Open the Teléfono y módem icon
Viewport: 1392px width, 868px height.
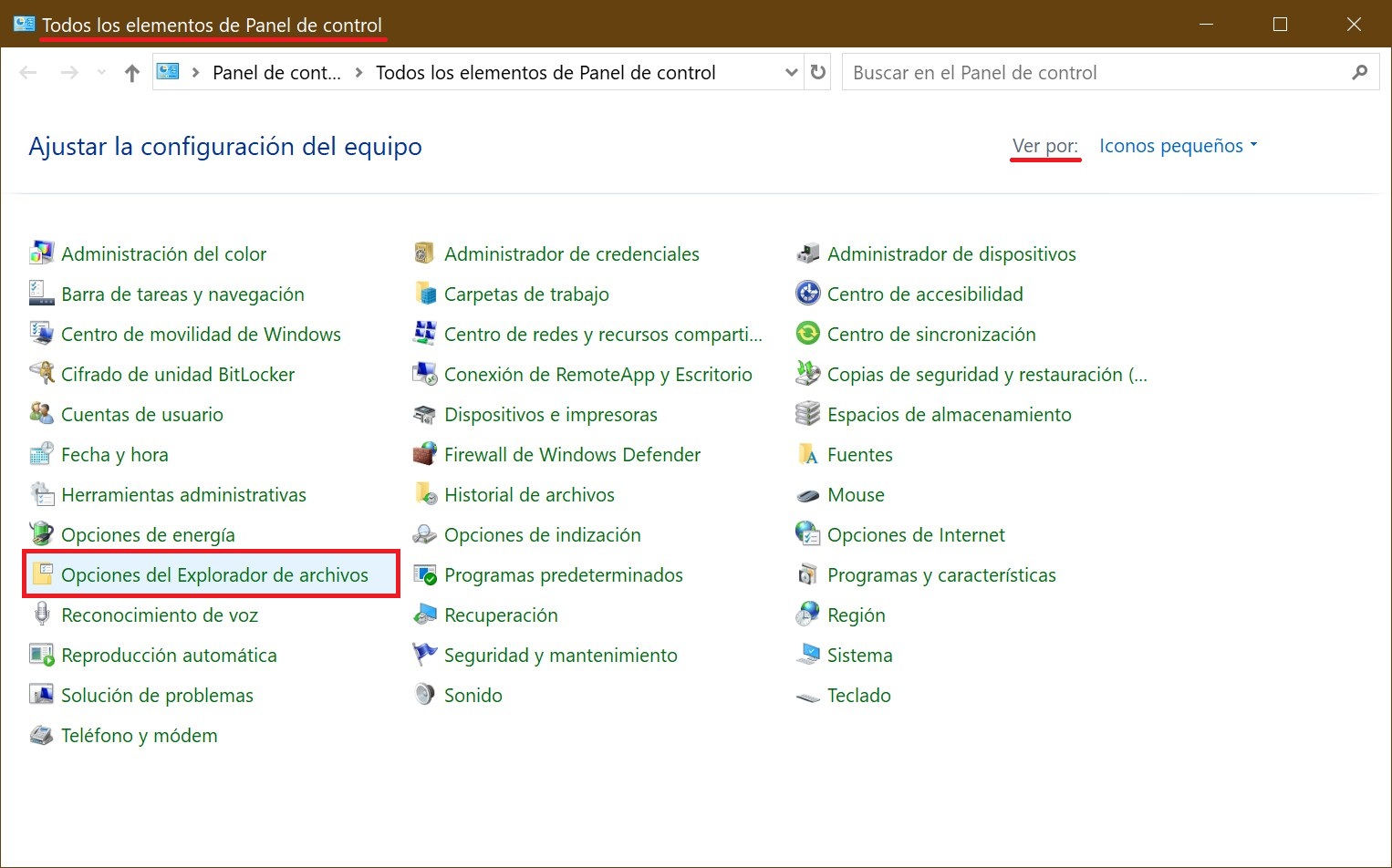[x=41, y=735]
